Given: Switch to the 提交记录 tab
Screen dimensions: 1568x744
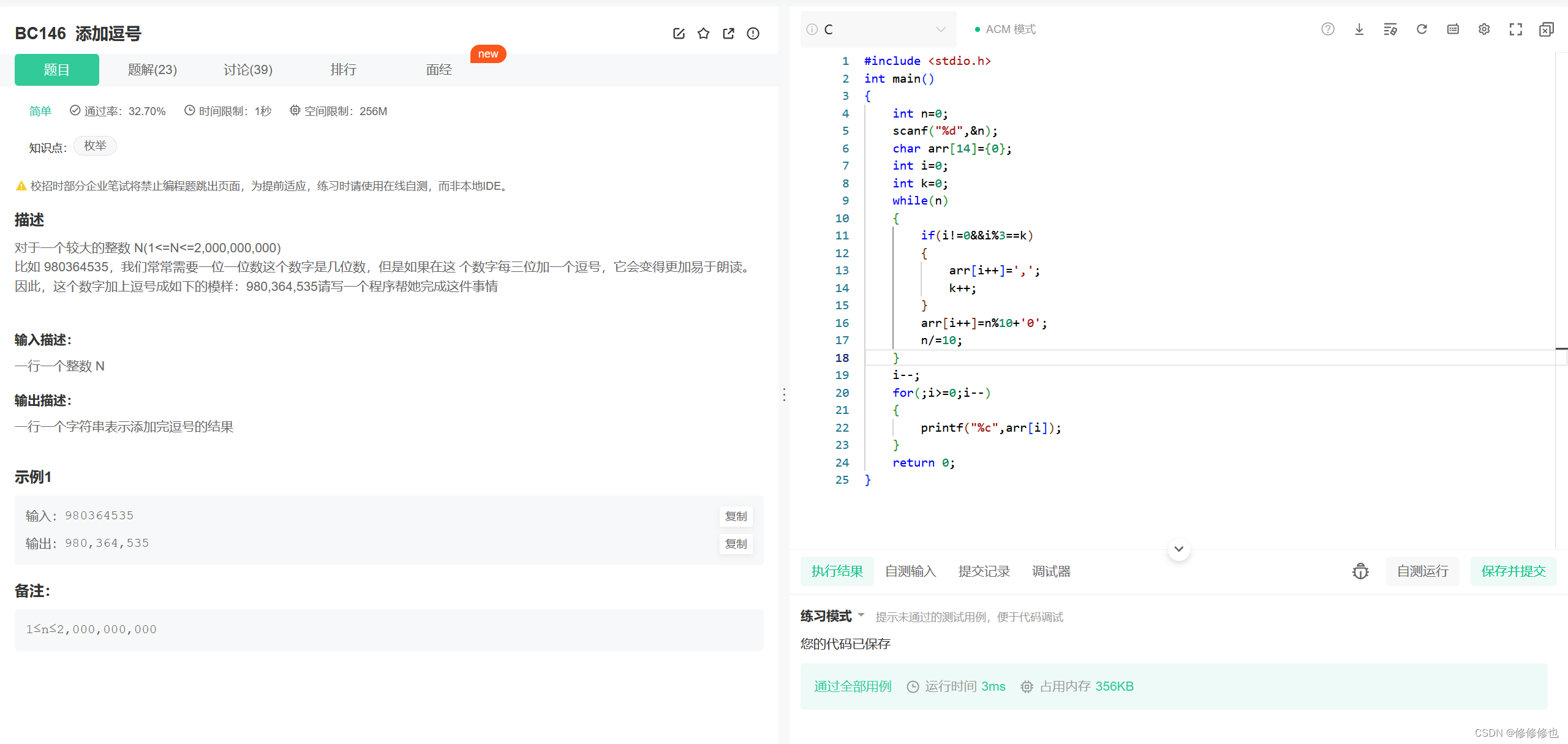Looking at the screenshot, I should (x=983, y=571).
